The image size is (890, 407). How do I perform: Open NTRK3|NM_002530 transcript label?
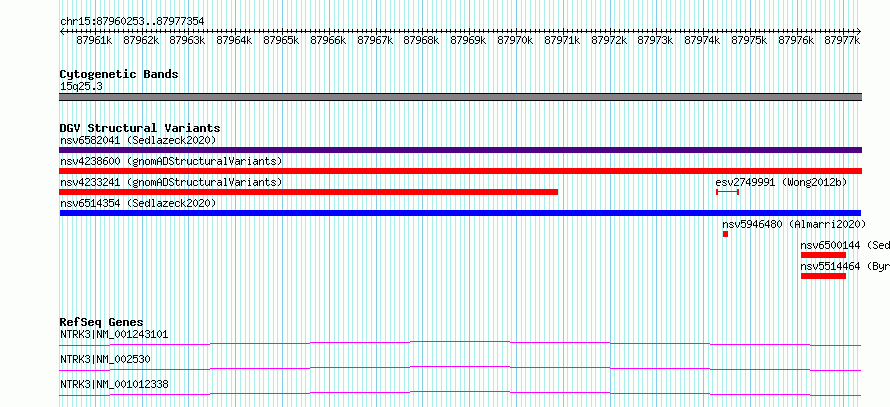click(105, 359)
